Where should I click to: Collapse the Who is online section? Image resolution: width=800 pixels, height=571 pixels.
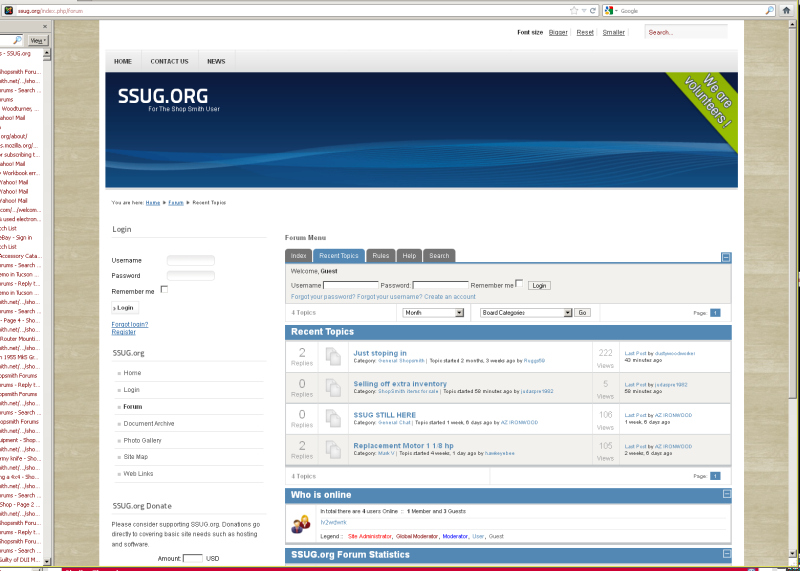tap(727, 494)
